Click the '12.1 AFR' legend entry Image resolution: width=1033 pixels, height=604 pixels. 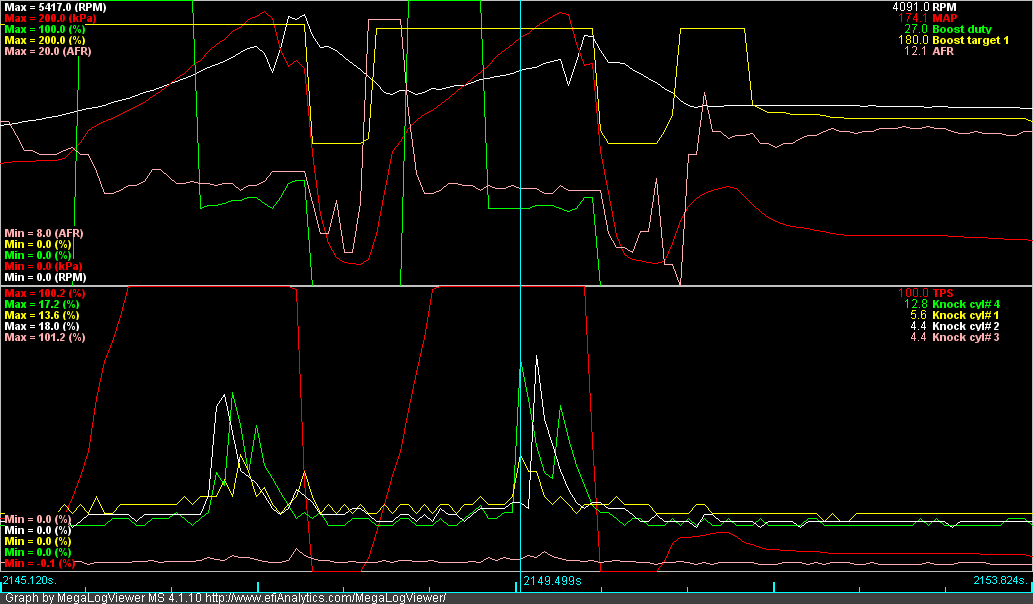tap(929, 51)
